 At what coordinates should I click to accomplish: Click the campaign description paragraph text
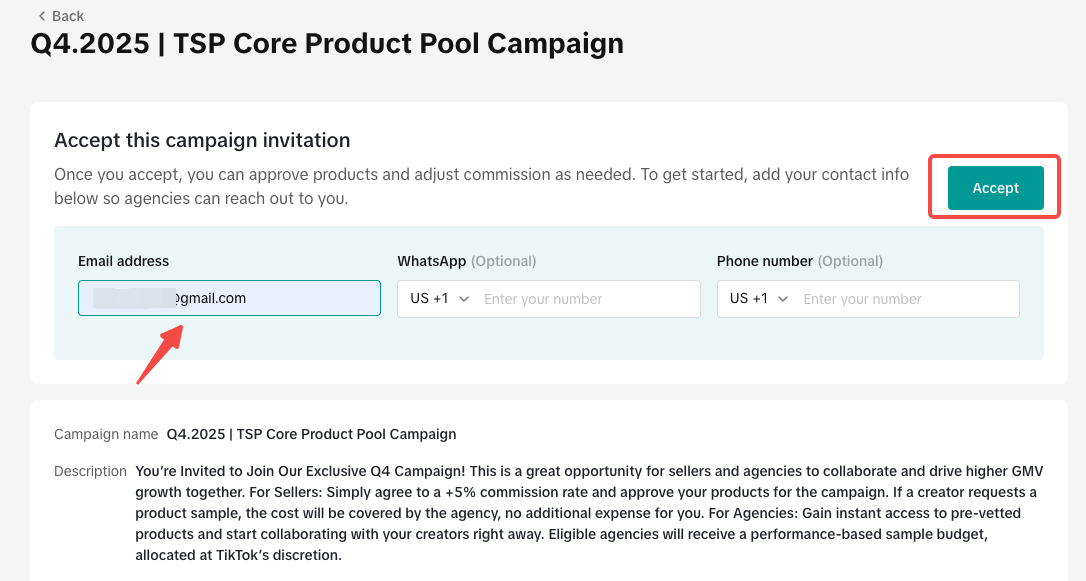[585, 512]
